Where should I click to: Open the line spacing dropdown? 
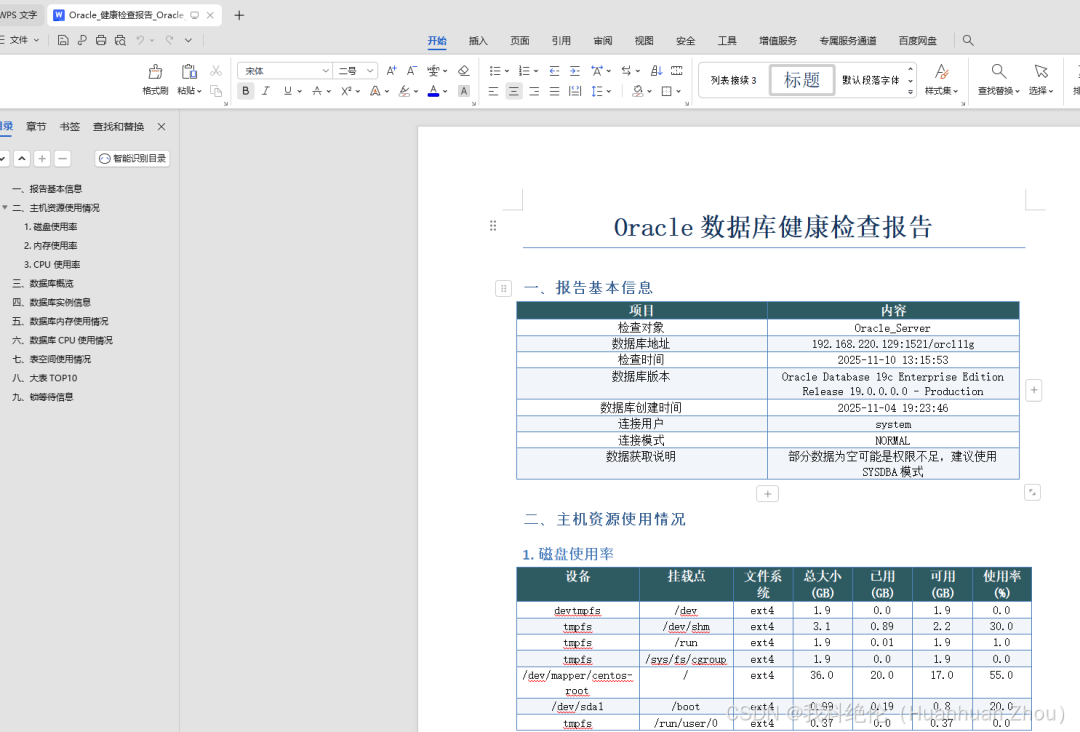pyautogui.click(x=609, y=91)
